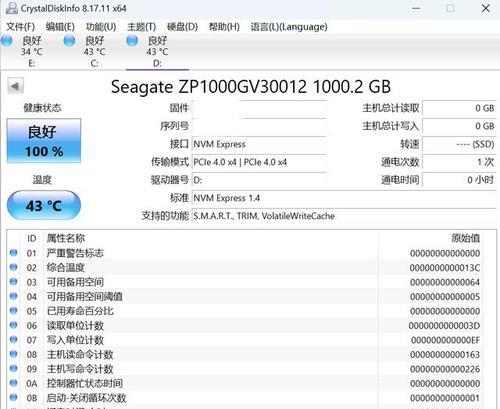Click raw value 0000000000226

445,369
